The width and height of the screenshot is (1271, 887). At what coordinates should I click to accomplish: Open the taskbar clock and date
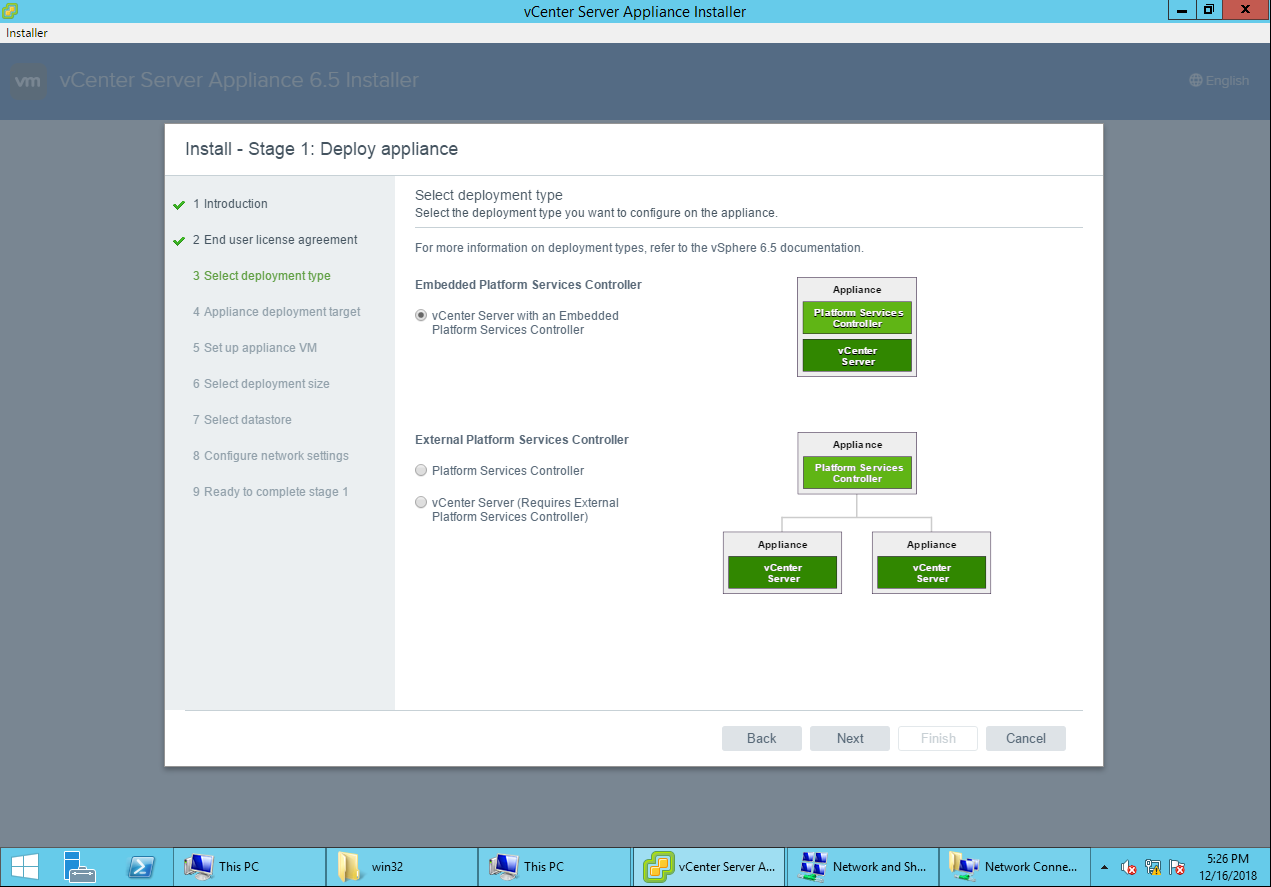pos(1227,866)
